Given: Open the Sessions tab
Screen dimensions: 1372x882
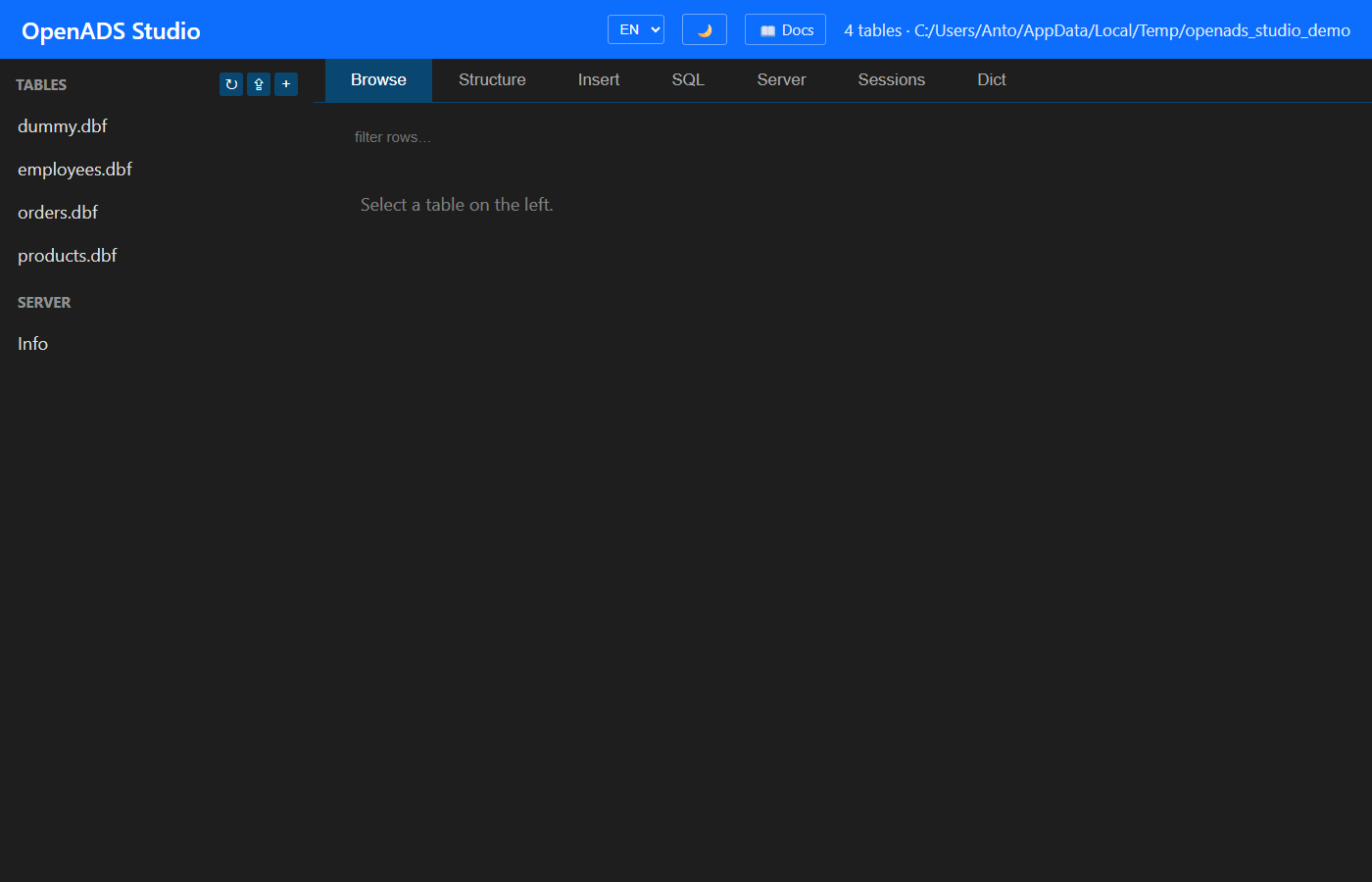Looking at the screenshot, I should (x=892, y=80).
